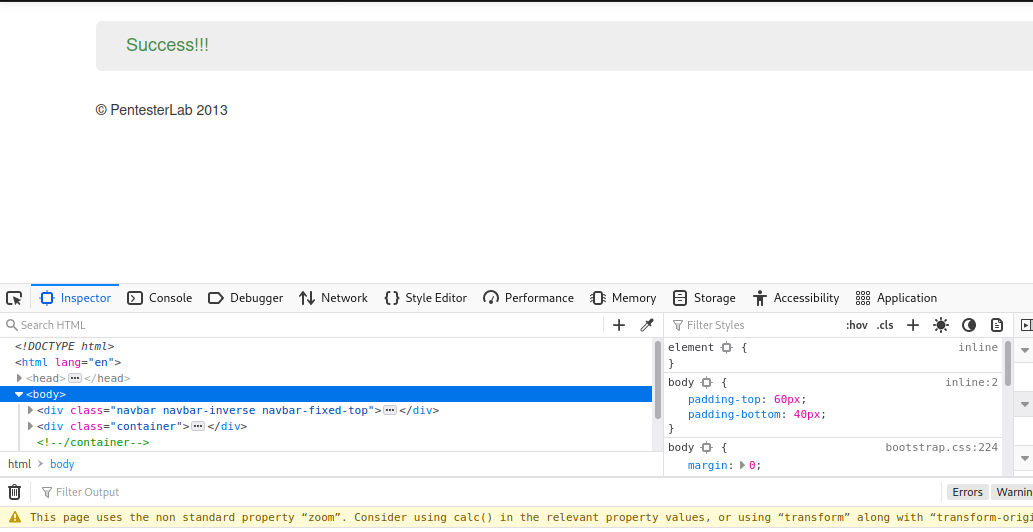Click the second side panel dropdown arrow
This screenshot has height=532, width=1033.
tap(1025, 404)
